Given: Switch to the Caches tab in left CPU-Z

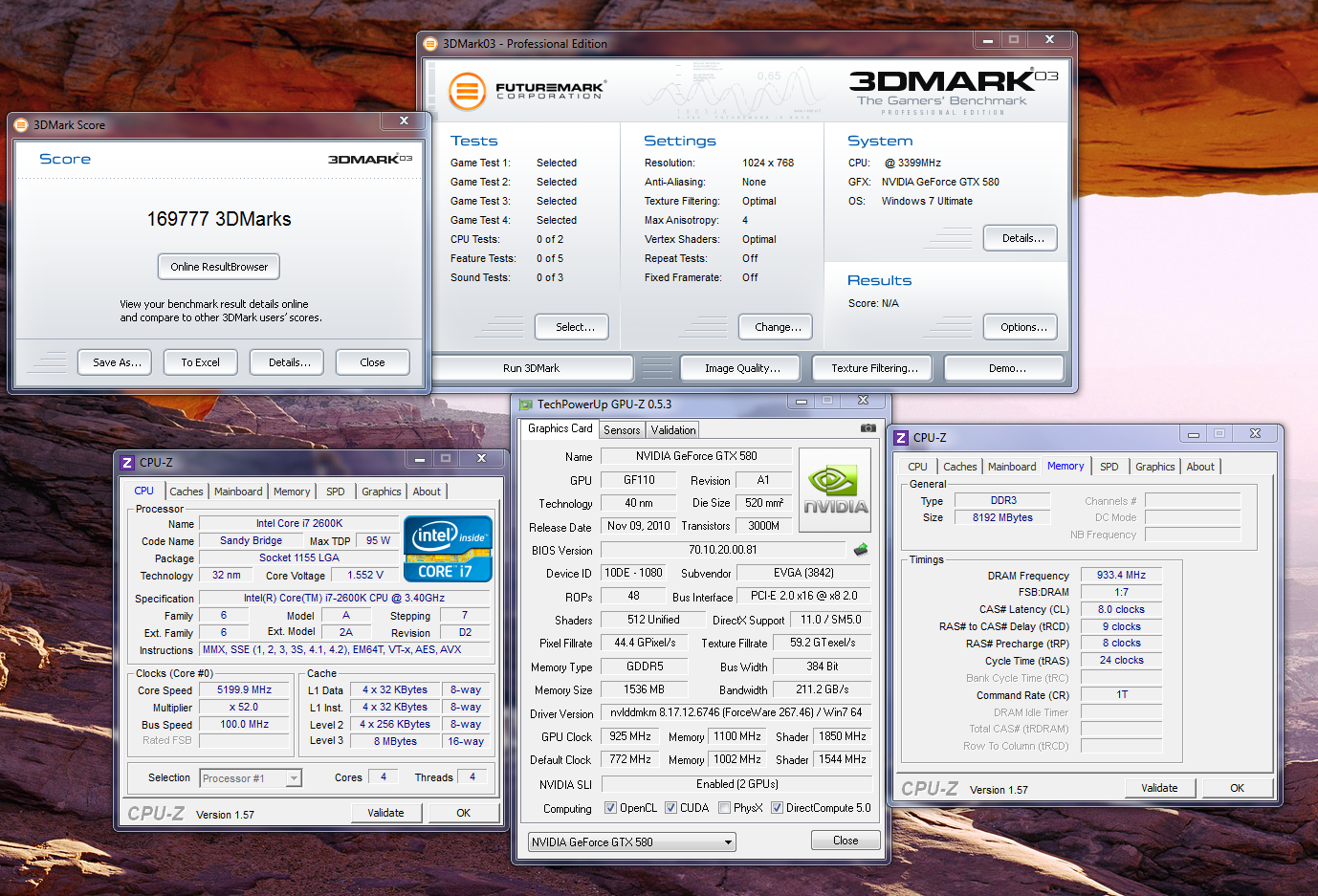Looking at the screenshot, I should point(187,492).
